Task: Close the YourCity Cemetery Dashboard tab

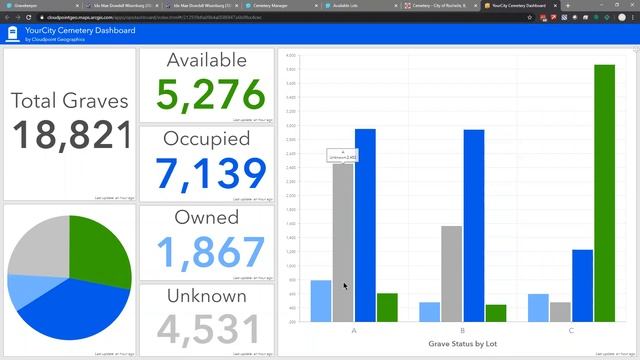Action: click(555, 6)
